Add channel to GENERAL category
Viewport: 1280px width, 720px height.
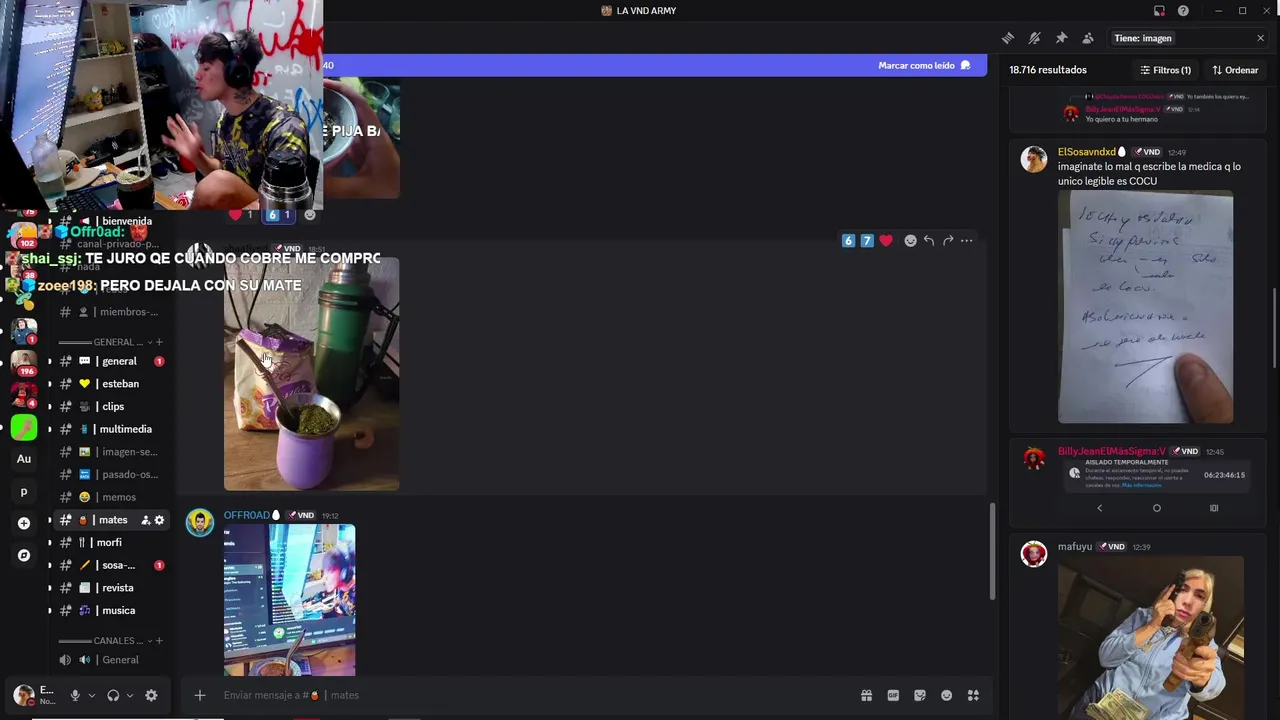[159, 342]
